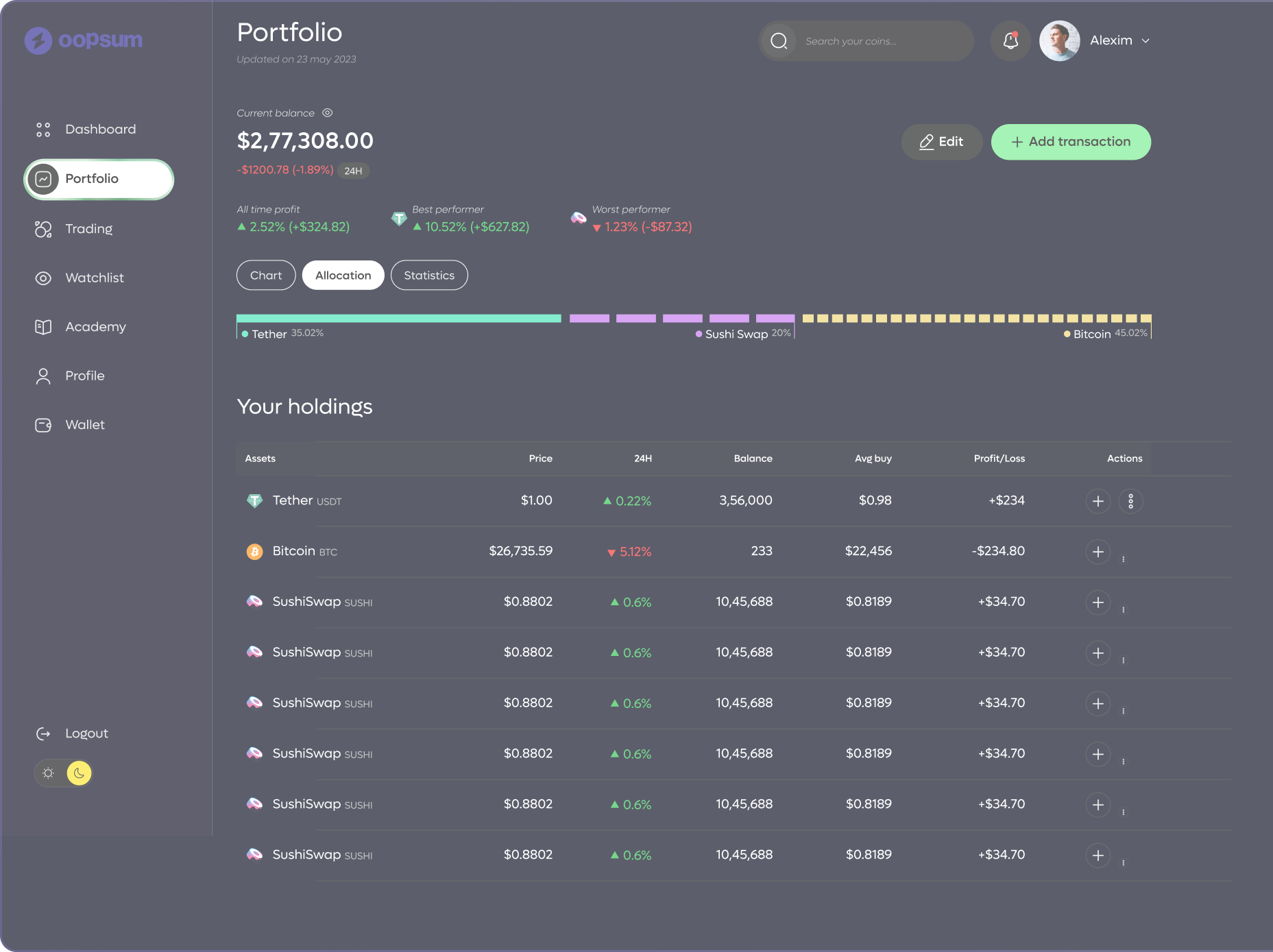Add a transaction for Tether using the plus icon

(1098, 501)
